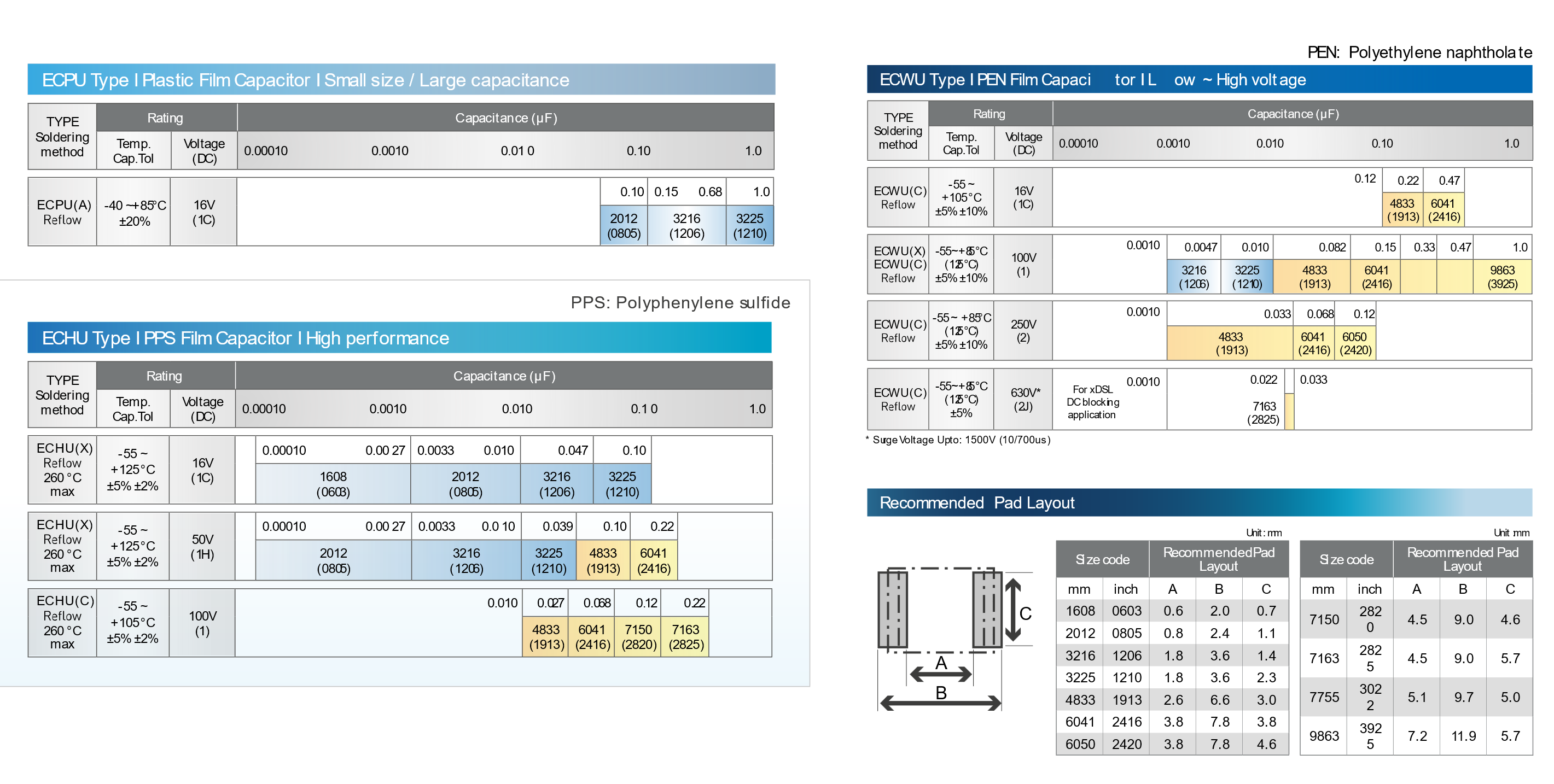Click the Surge Voltage footnote text
This screenshot has width=1554, height=784.
coord(958,440)
